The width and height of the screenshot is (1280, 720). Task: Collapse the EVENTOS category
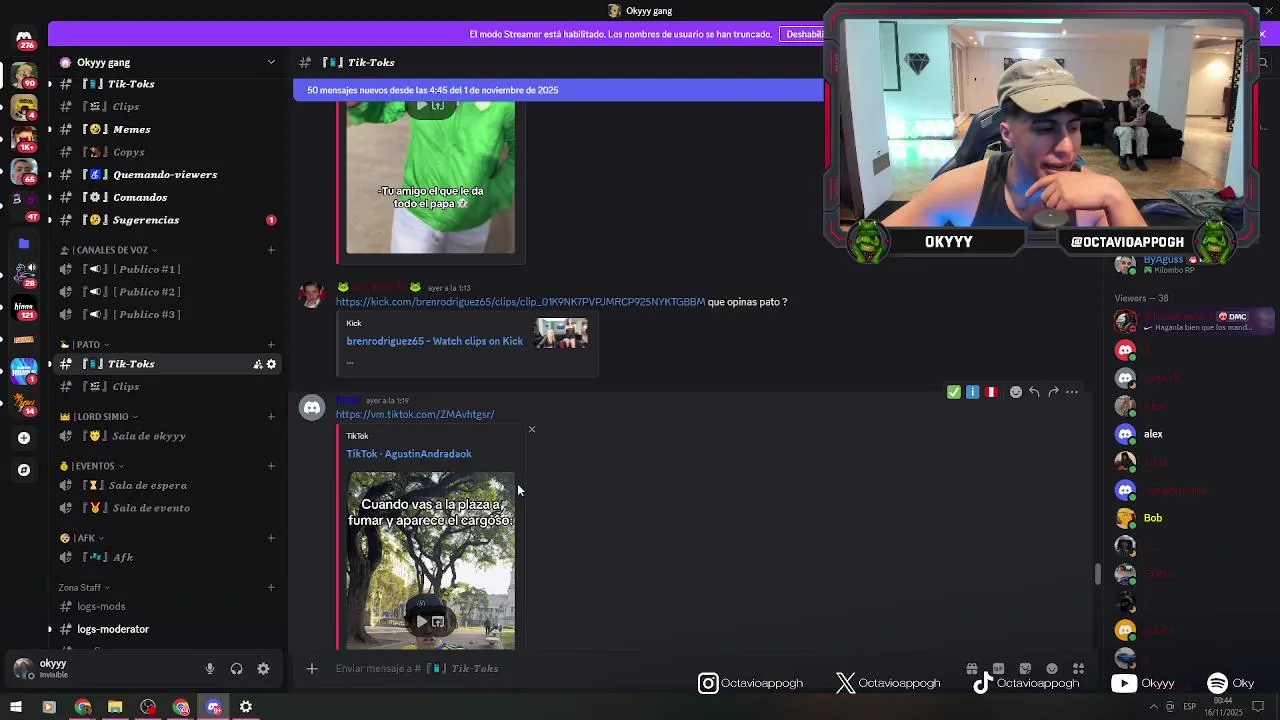tap(92, 466)
